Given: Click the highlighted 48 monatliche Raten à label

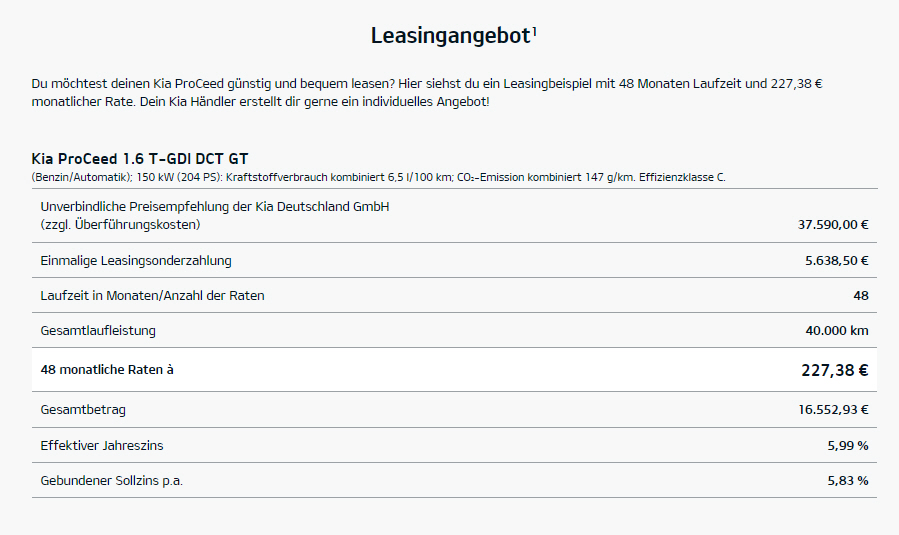Looking at the screenshot, I should [108, 370].
